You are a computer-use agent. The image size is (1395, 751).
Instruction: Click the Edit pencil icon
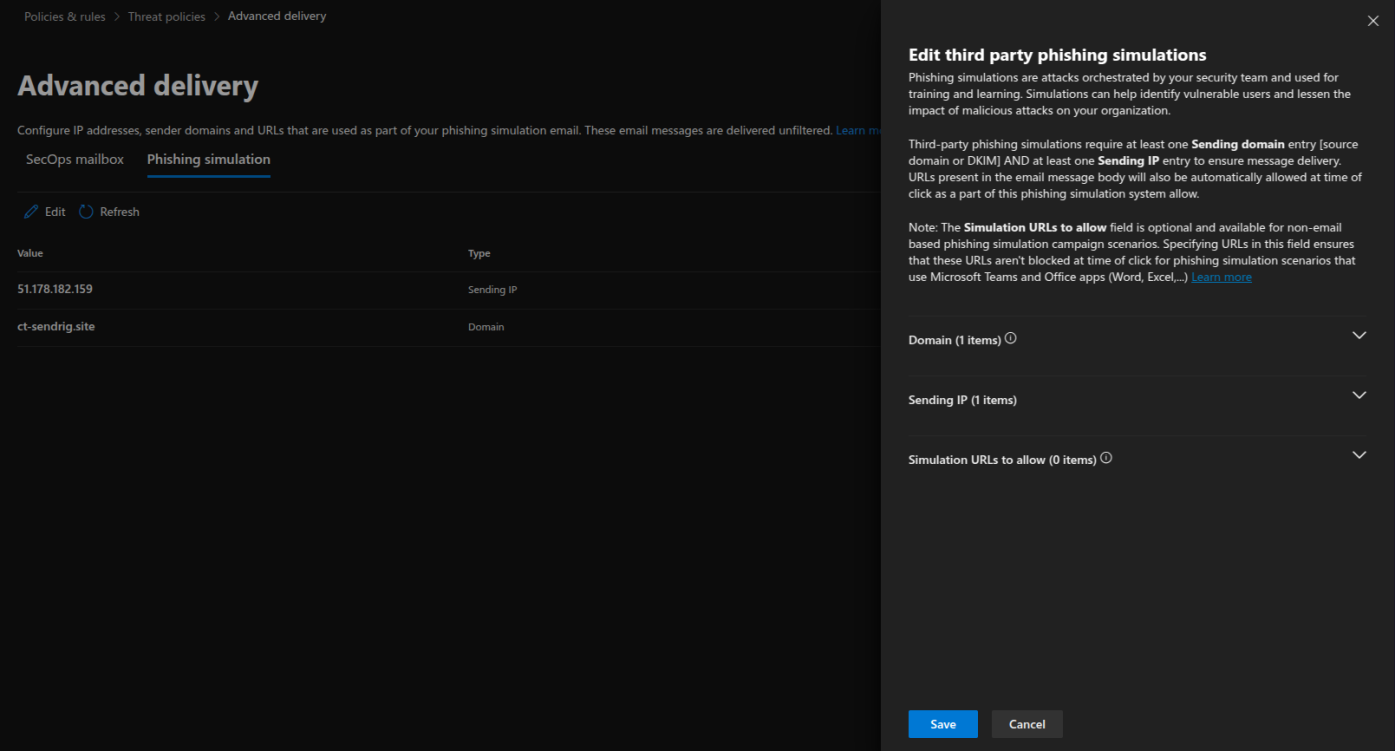31,212
